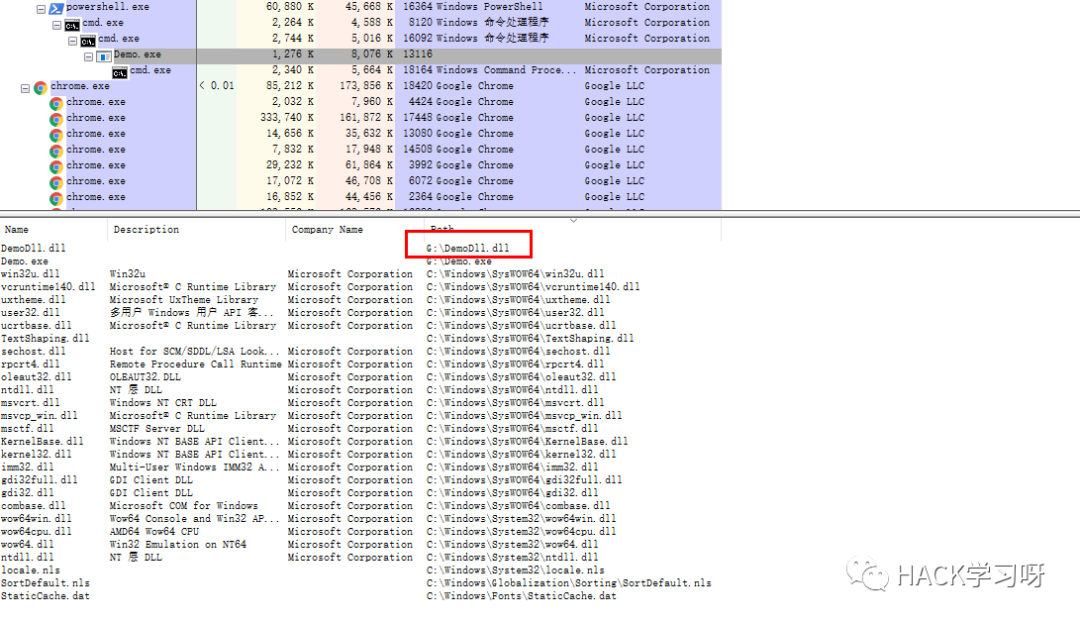This screenshot has height=623, width=1080.
Task: Select oleaut32.dll in the DLL list
Action: [x=36, y=377]
